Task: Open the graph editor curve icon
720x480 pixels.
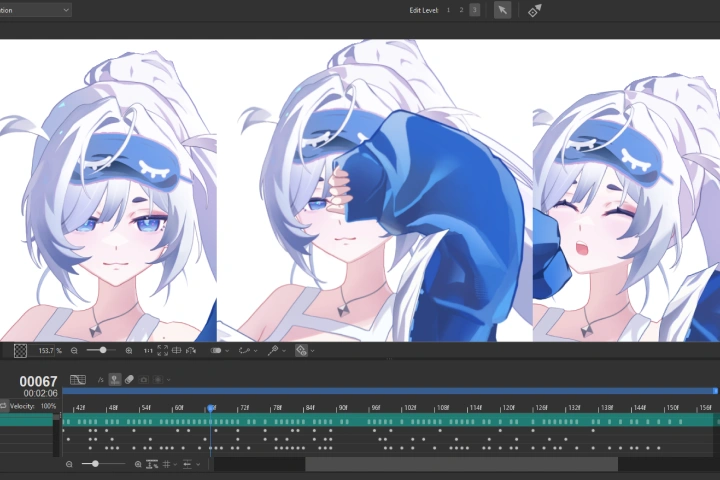Action: coord(78,379)
